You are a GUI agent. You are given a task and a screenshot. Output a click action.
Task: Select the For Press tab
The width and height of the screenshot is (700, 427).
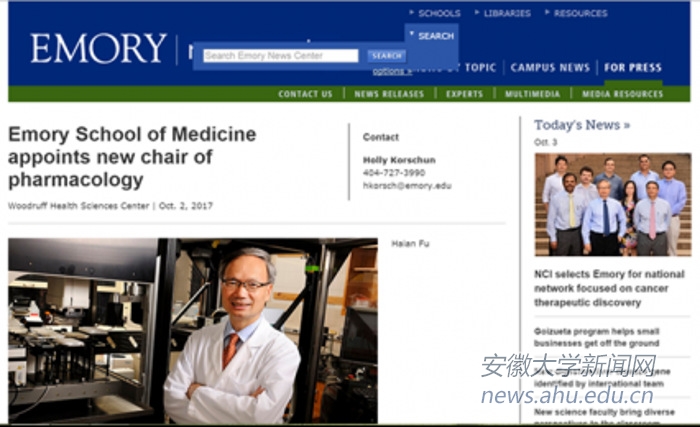(x=633, y=67)
